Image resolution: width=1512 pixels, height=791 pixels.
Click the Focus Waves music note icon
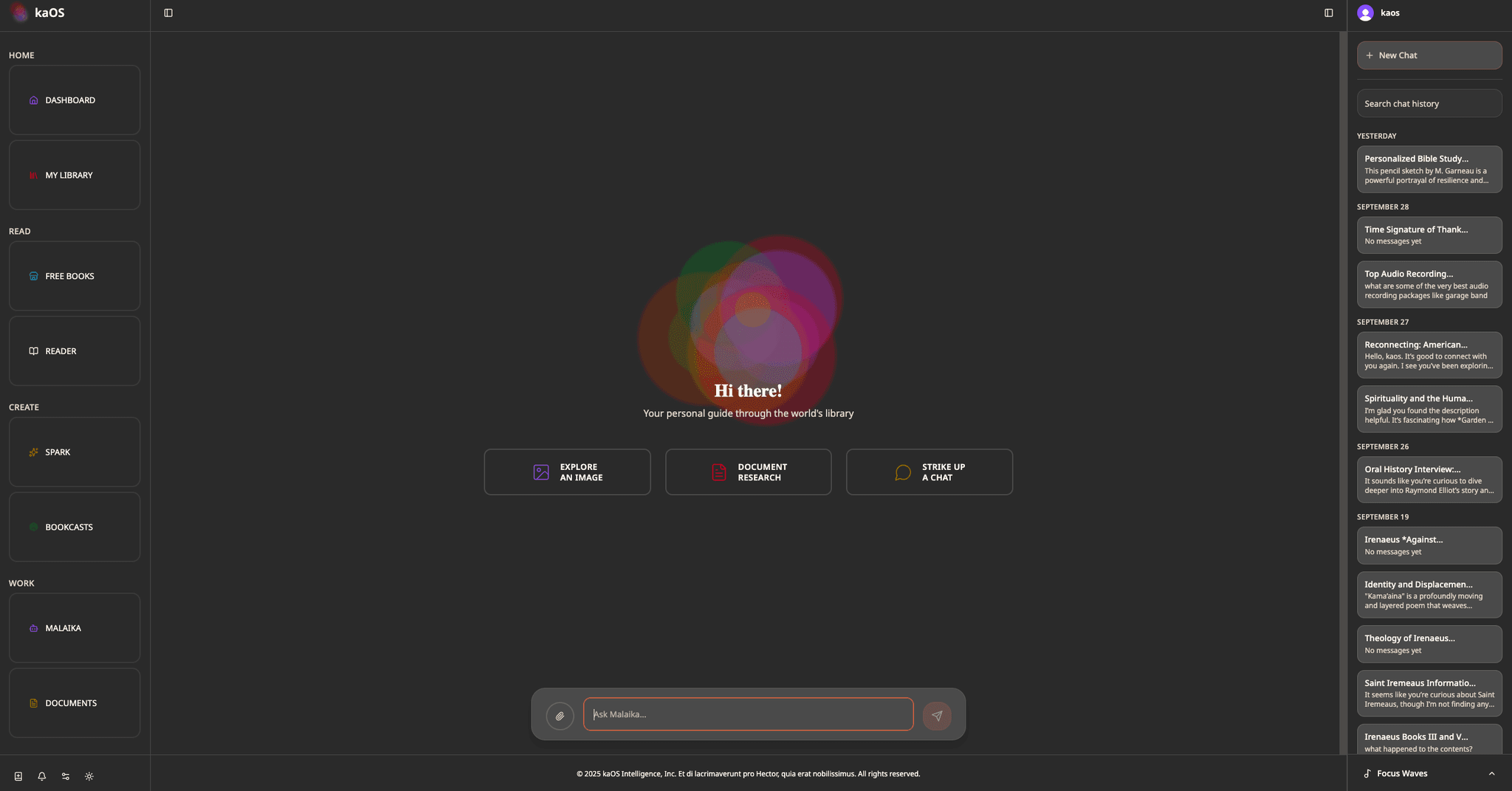coord(1367,773)
